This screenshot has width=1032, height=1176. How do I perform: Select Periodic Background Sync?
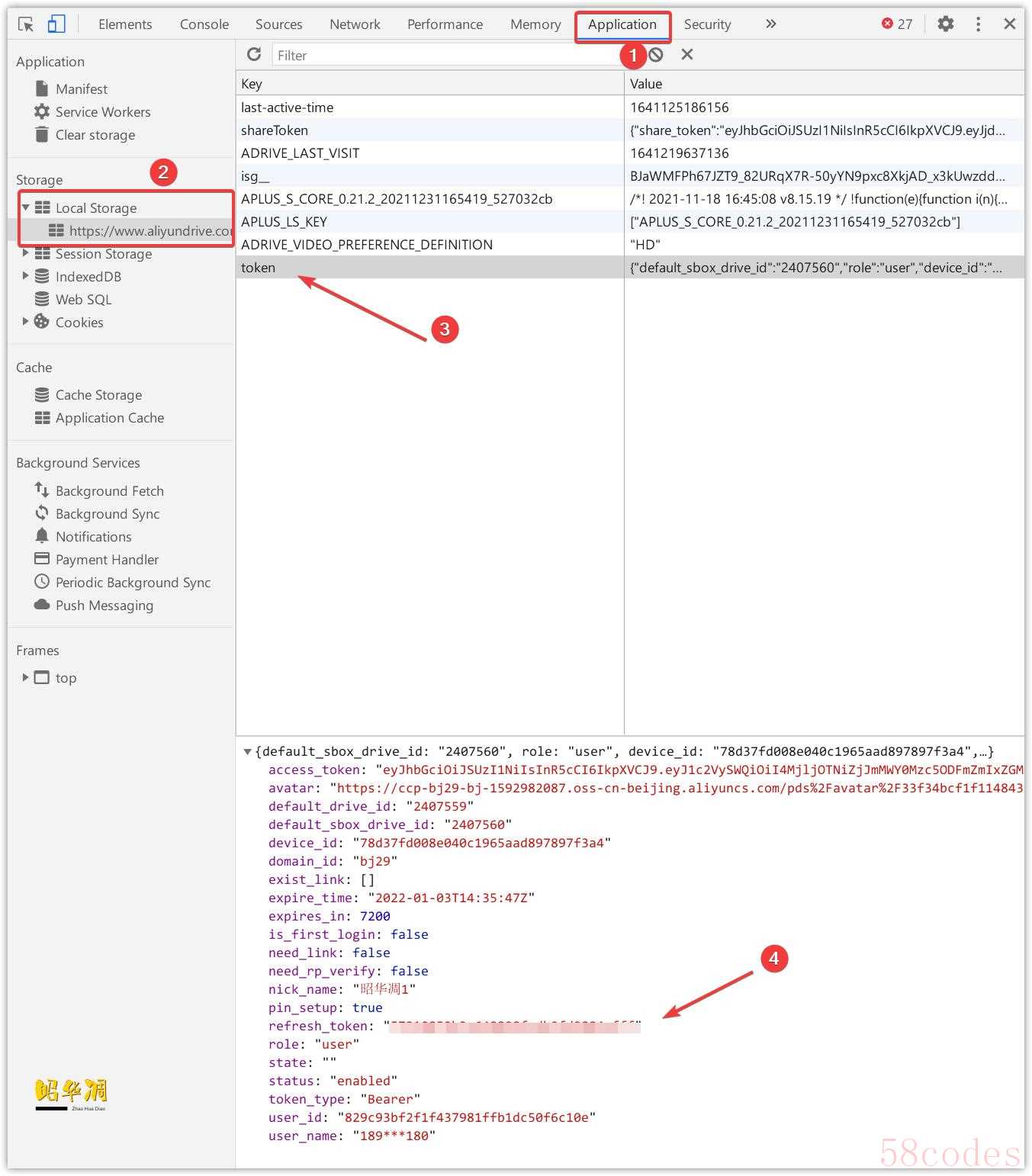[133, 583]
